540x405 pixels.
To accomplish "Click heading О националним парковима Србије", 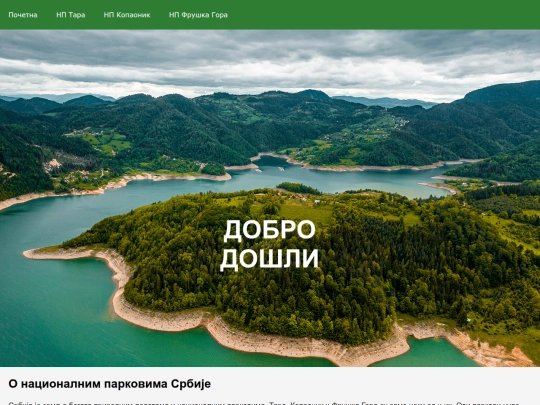I will point(110,384).
